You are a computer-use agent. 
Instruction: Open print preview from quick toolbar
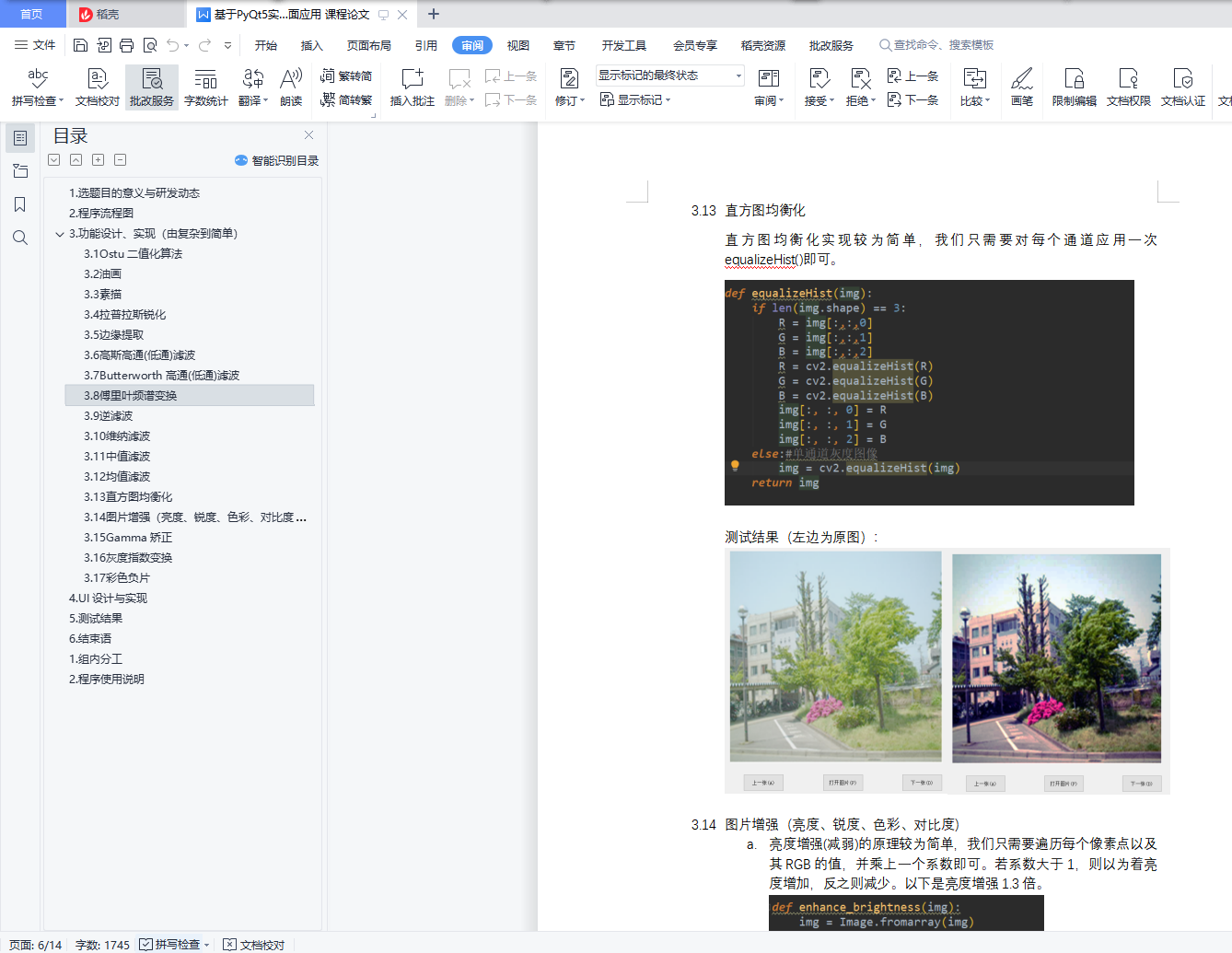pos(150,45)
